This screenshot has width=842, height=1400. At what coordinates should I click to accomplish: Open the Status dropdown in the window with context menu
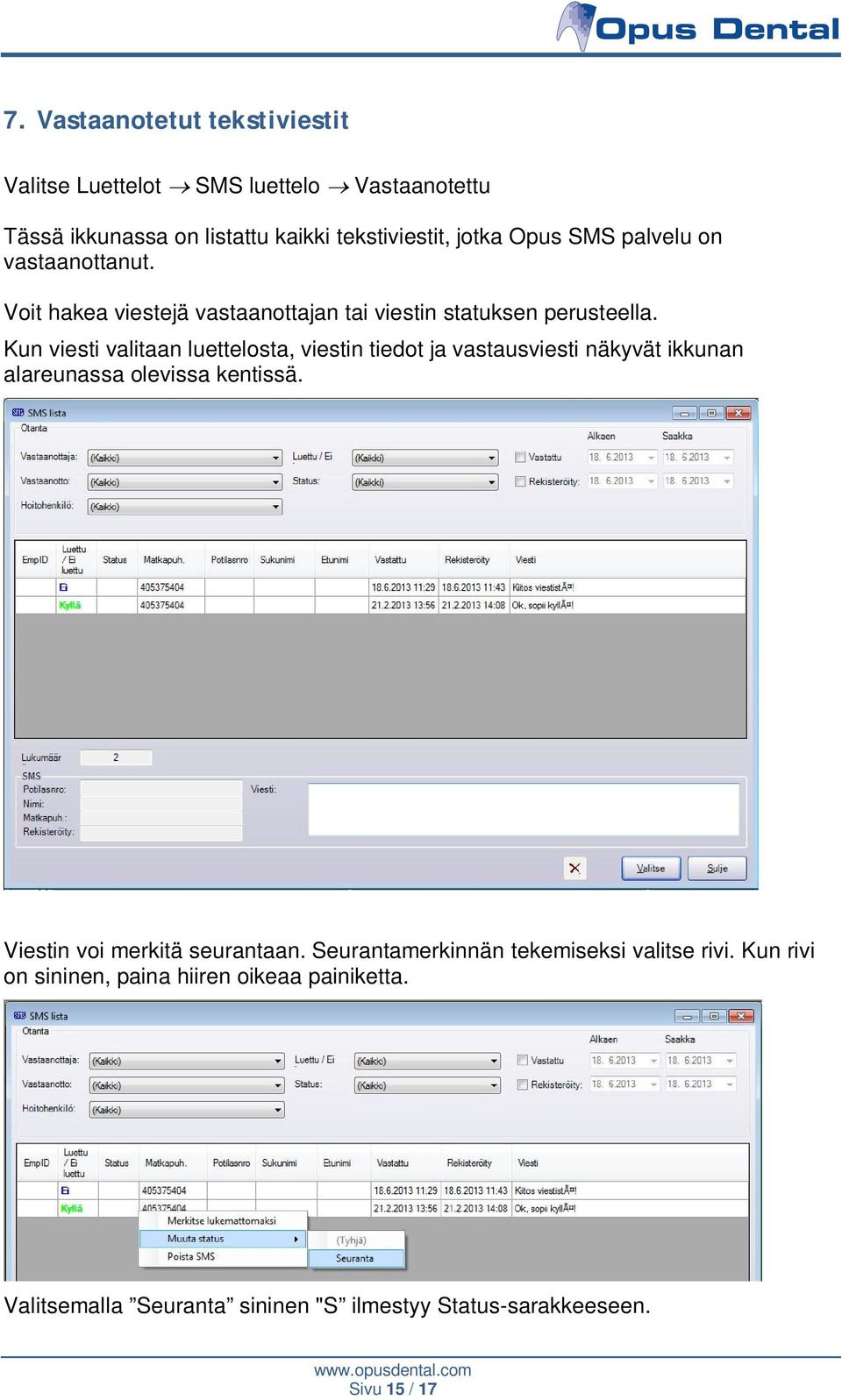tap(427, 1085)
